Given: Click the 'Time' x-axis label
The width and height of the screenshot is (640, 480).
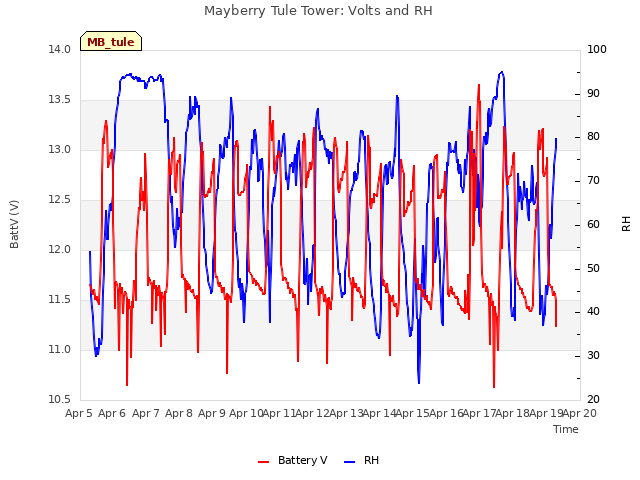Looking at the screenshot, I should point(565,429).
